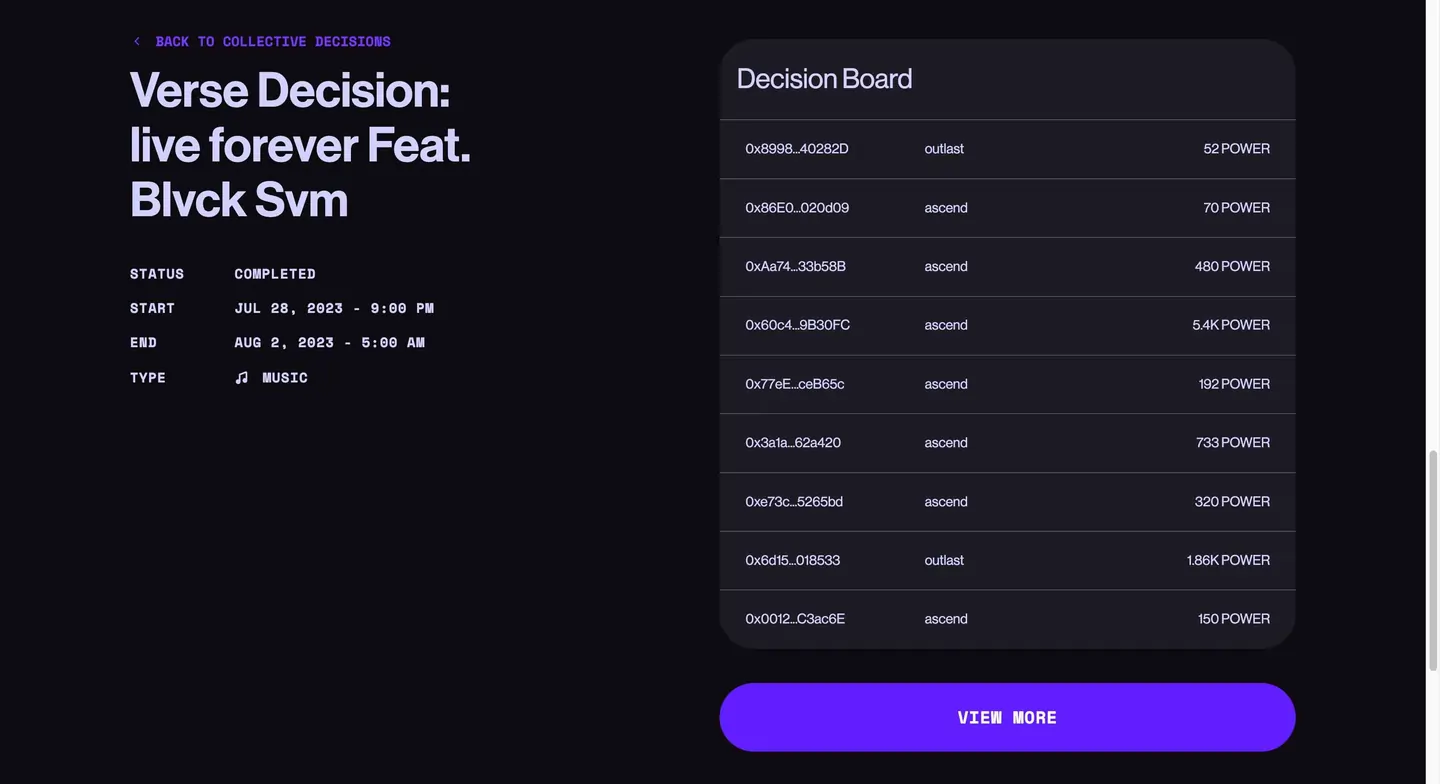Click the music note icon
The image size is (1440, 784).
point(241,377)
